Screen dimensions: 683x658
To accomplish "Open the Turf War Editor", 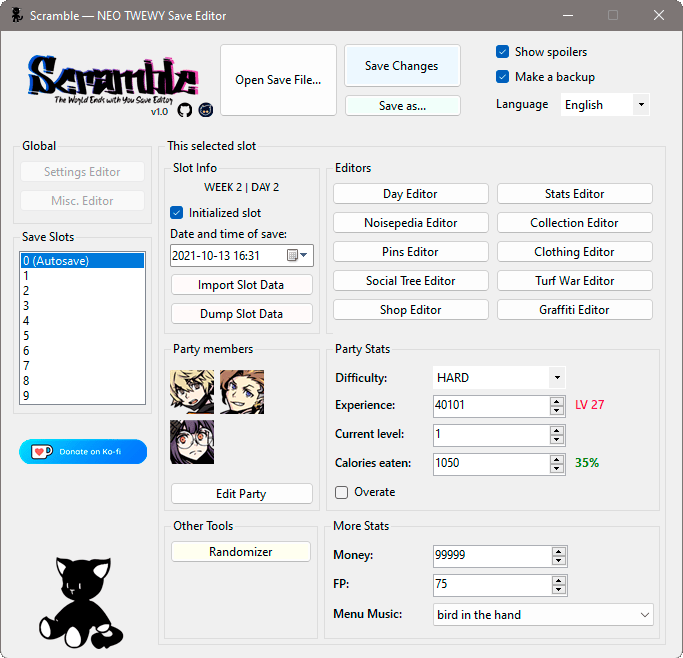I will coord(575,280).
